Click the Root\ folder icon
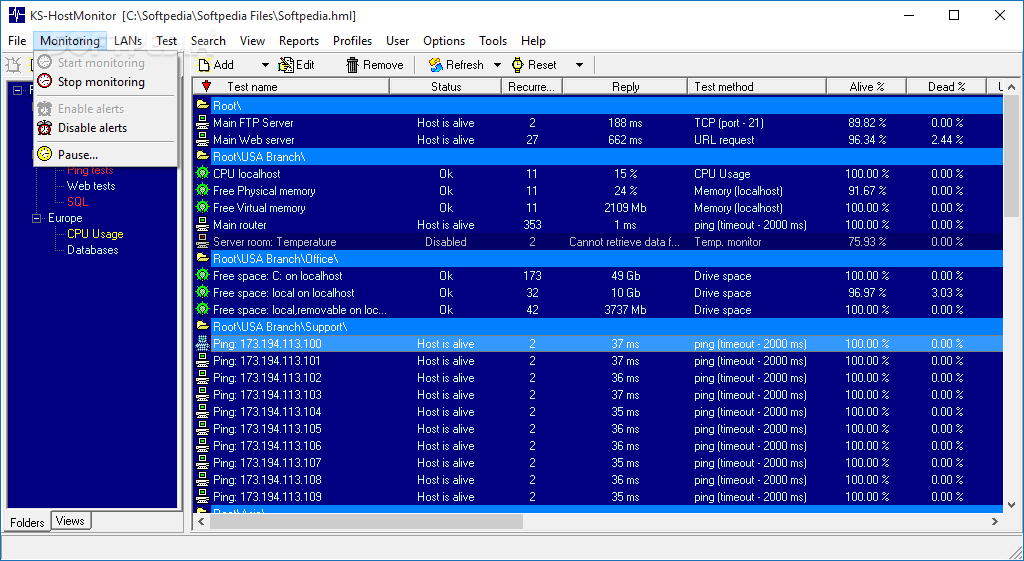 click(202, 105)
